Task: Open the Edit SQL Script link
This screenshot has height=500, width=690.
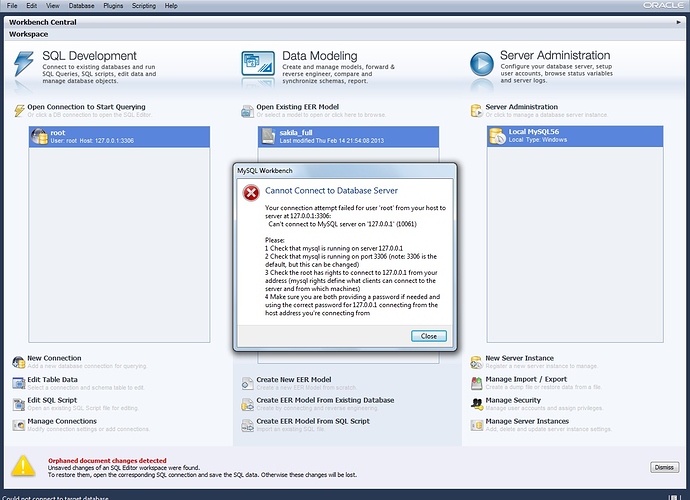Action: [x=52, y=400]
